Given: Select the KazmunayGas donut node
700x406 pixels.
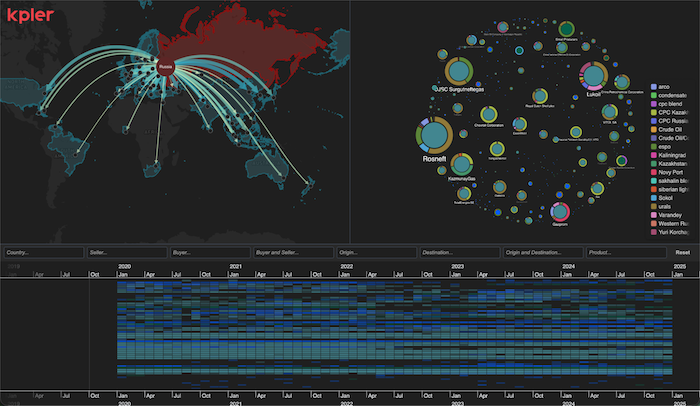Looking at the screenshot, I should click(x=462, y=164).
